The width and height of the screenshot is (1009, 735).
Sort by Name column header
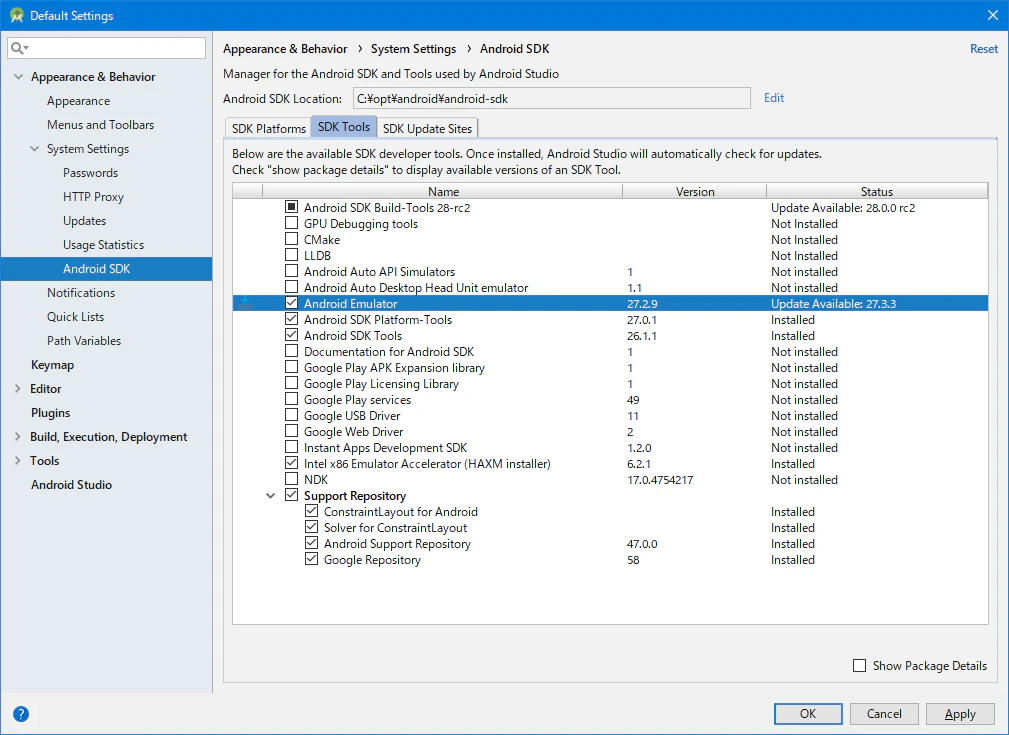[443, 191]
